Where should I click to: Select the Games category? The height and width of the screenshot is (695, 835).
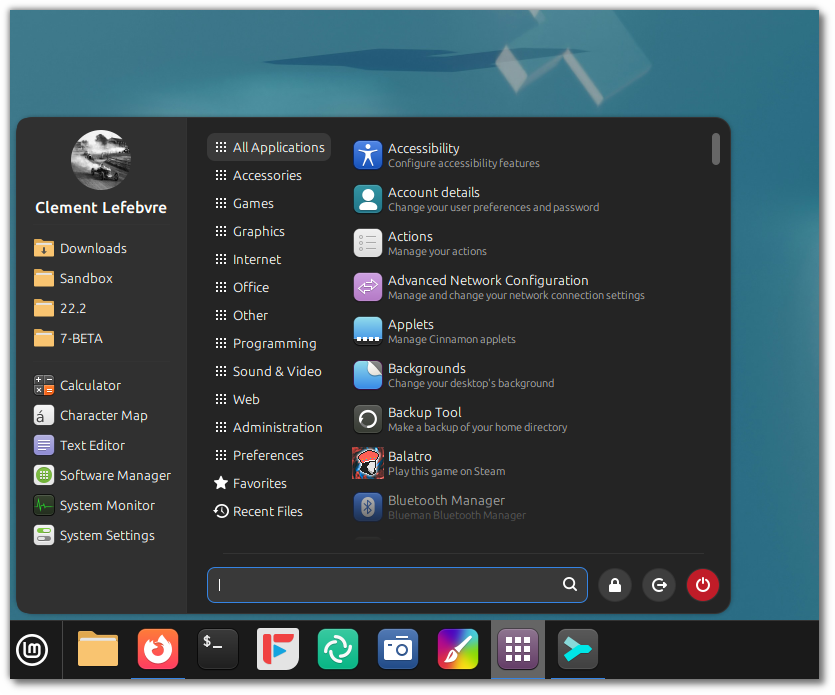(x=253, y=203)
